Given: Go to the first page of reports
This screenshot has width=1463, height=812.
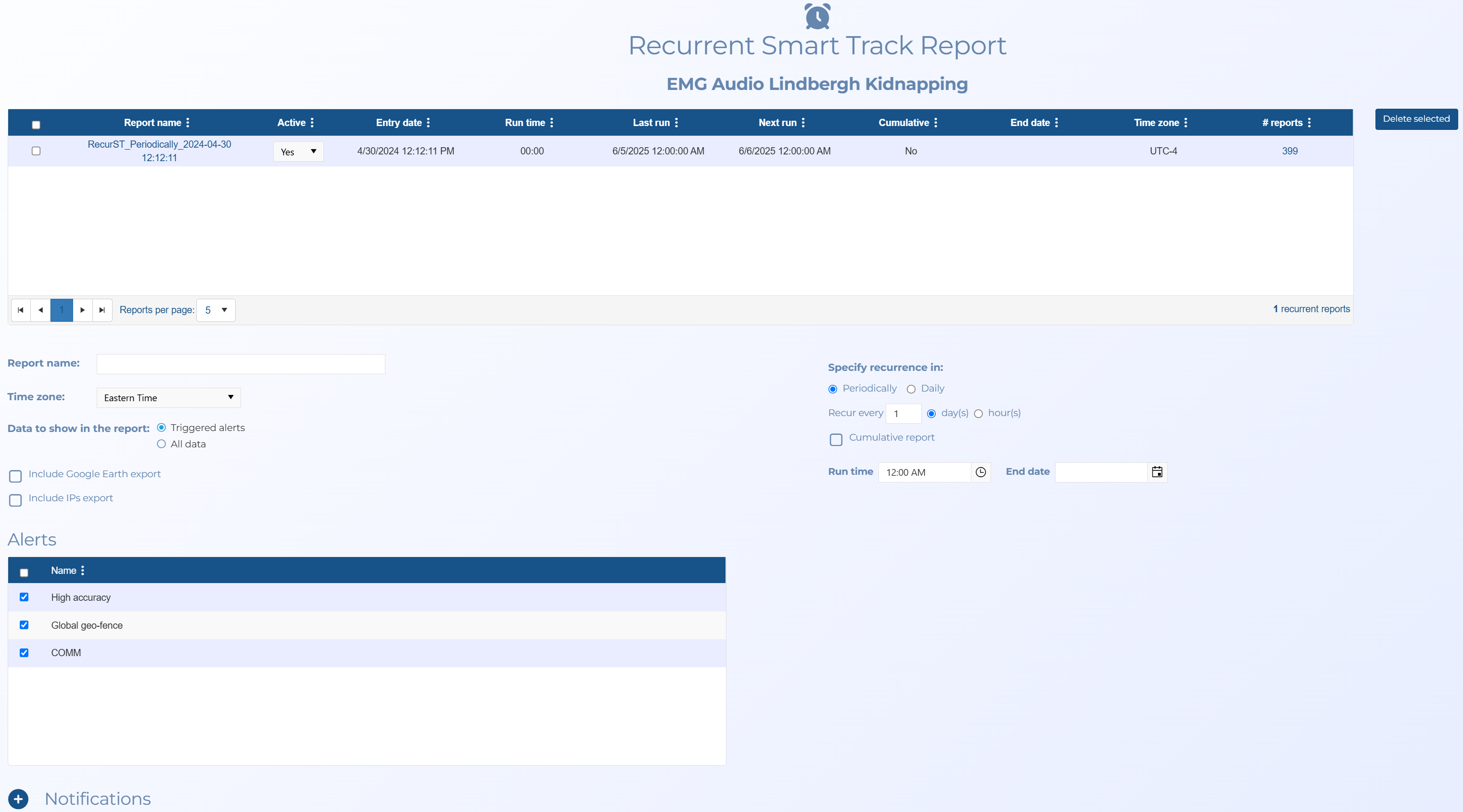Looking at the screenshot, I should point(20,310).
